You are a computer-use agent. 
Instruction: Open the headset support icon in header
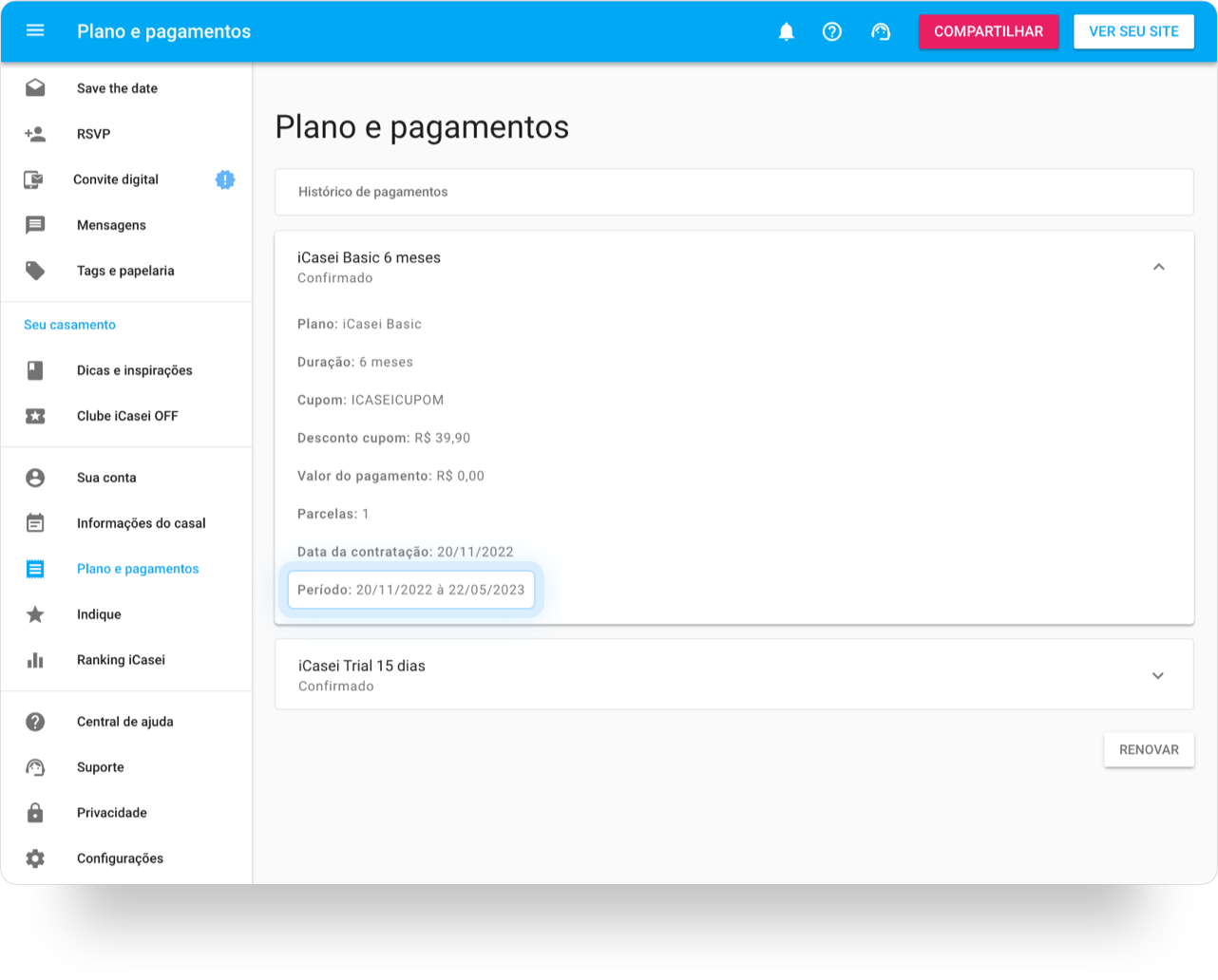tap(881, 31)
